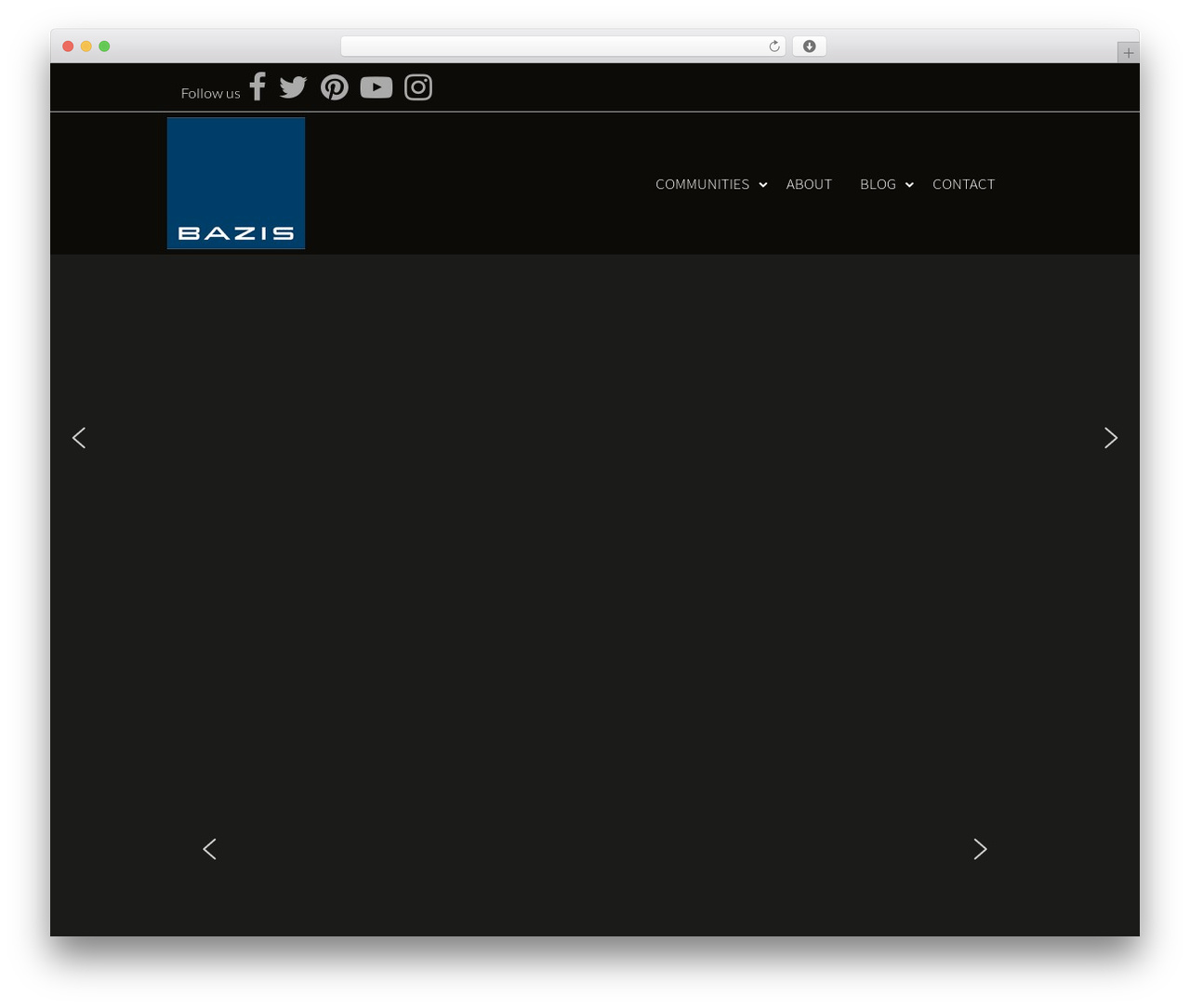
Task: Show previous item in lower inner carousel
Action: pyautogui.click(x=210, y=849)
